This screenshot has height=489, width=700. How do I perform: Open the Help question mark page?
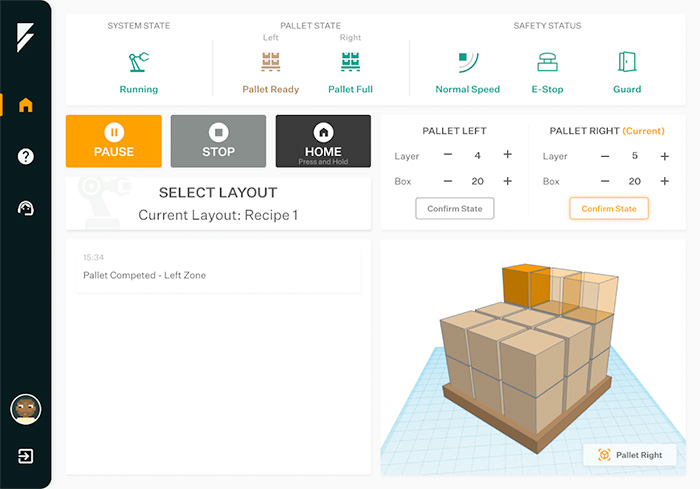(x=26, y=156)
